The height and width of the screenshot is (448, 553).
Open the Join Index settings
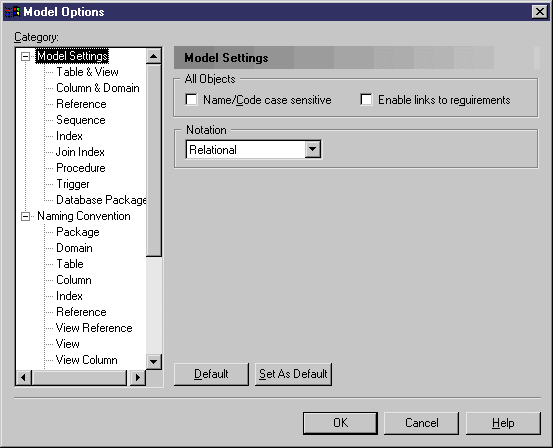coord(80,152)
